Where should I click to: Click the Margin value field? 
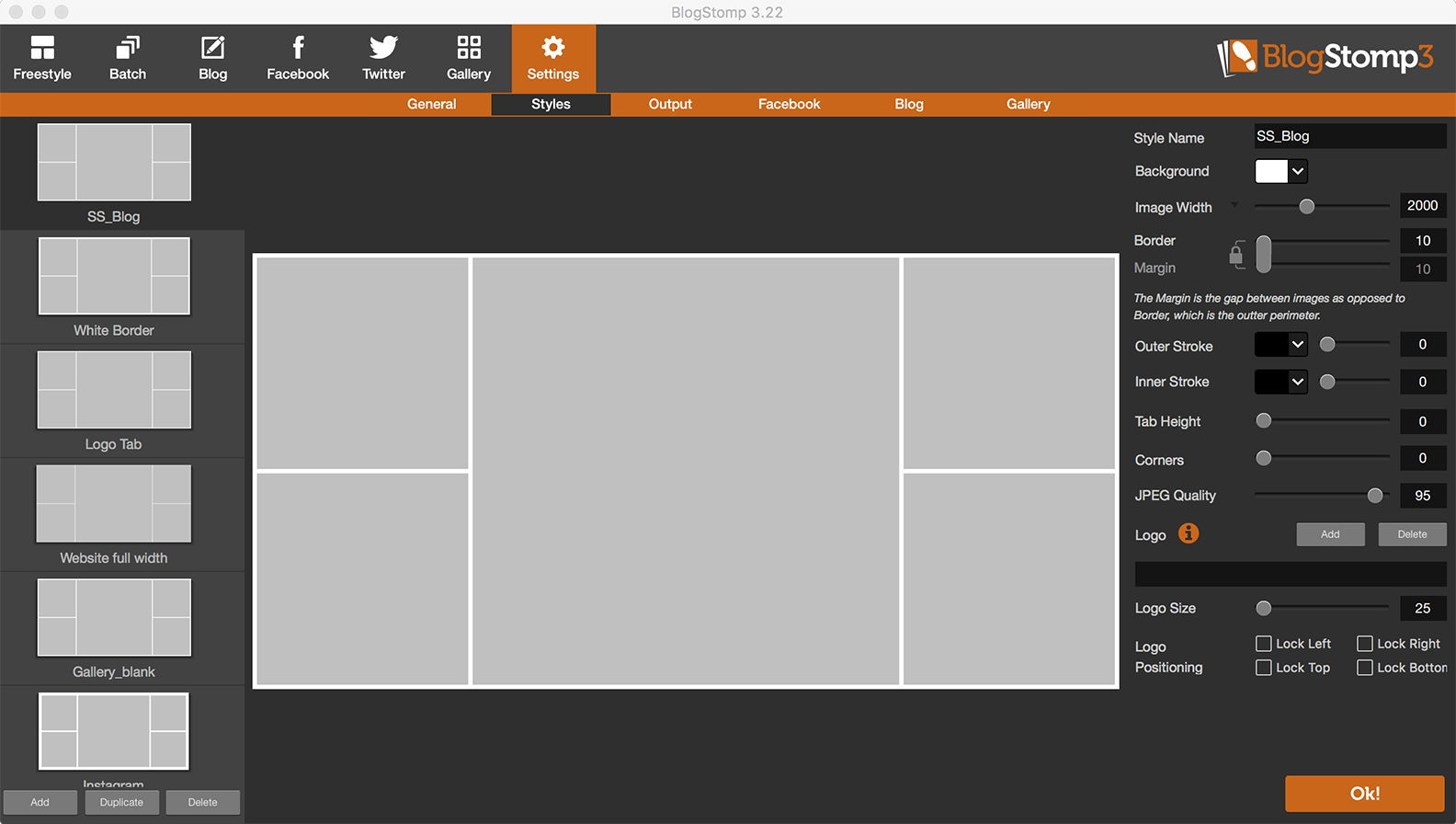[x=1423, y=269]
